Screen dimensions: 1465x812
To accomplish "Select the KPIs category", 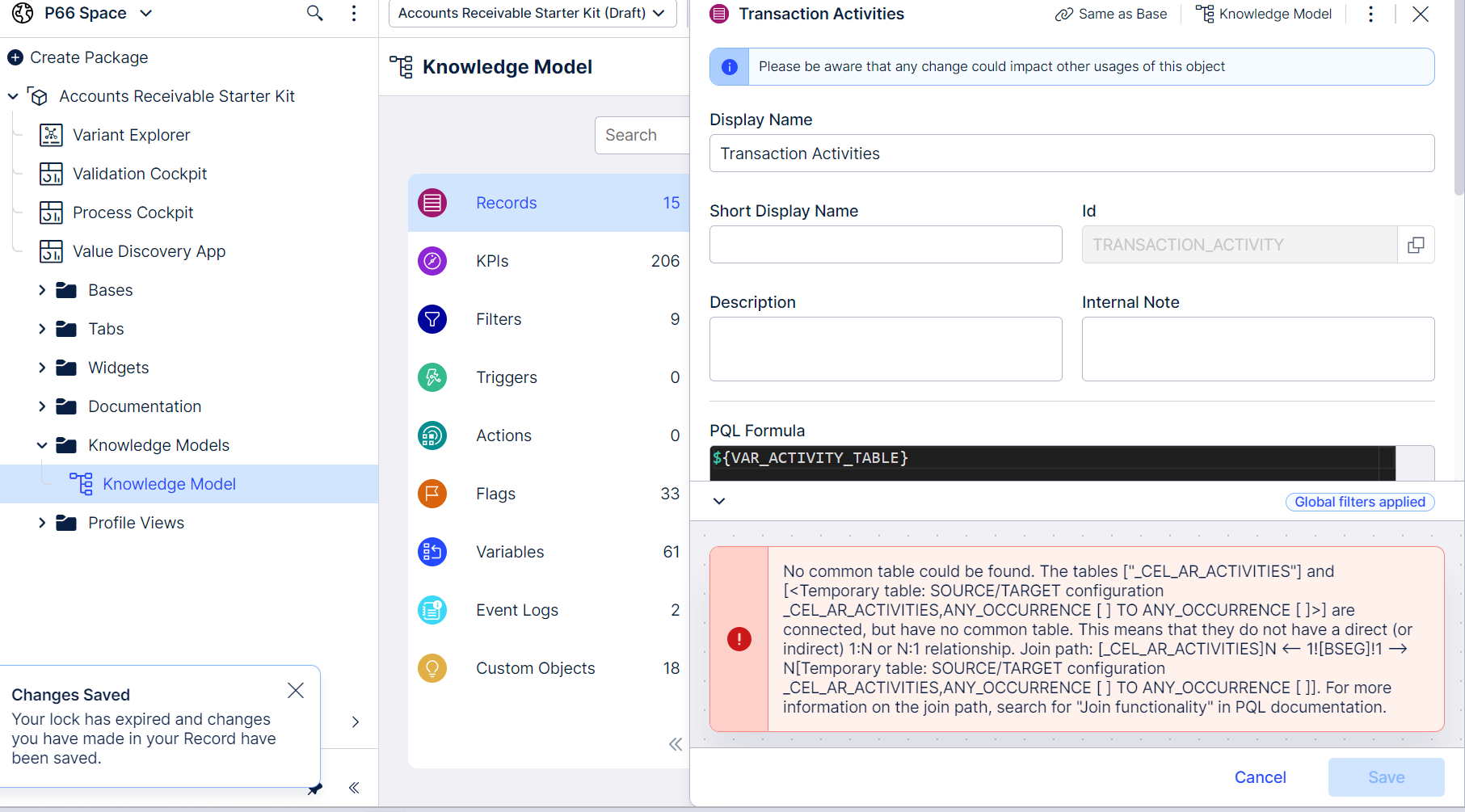I will [549, 261].
